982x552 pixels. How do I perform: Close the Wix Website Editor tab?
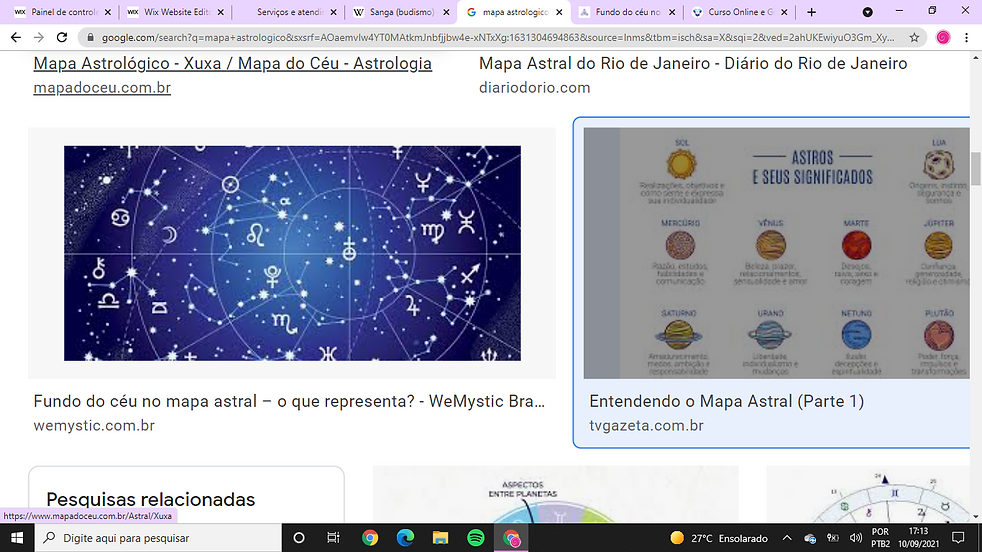point(220,12)
